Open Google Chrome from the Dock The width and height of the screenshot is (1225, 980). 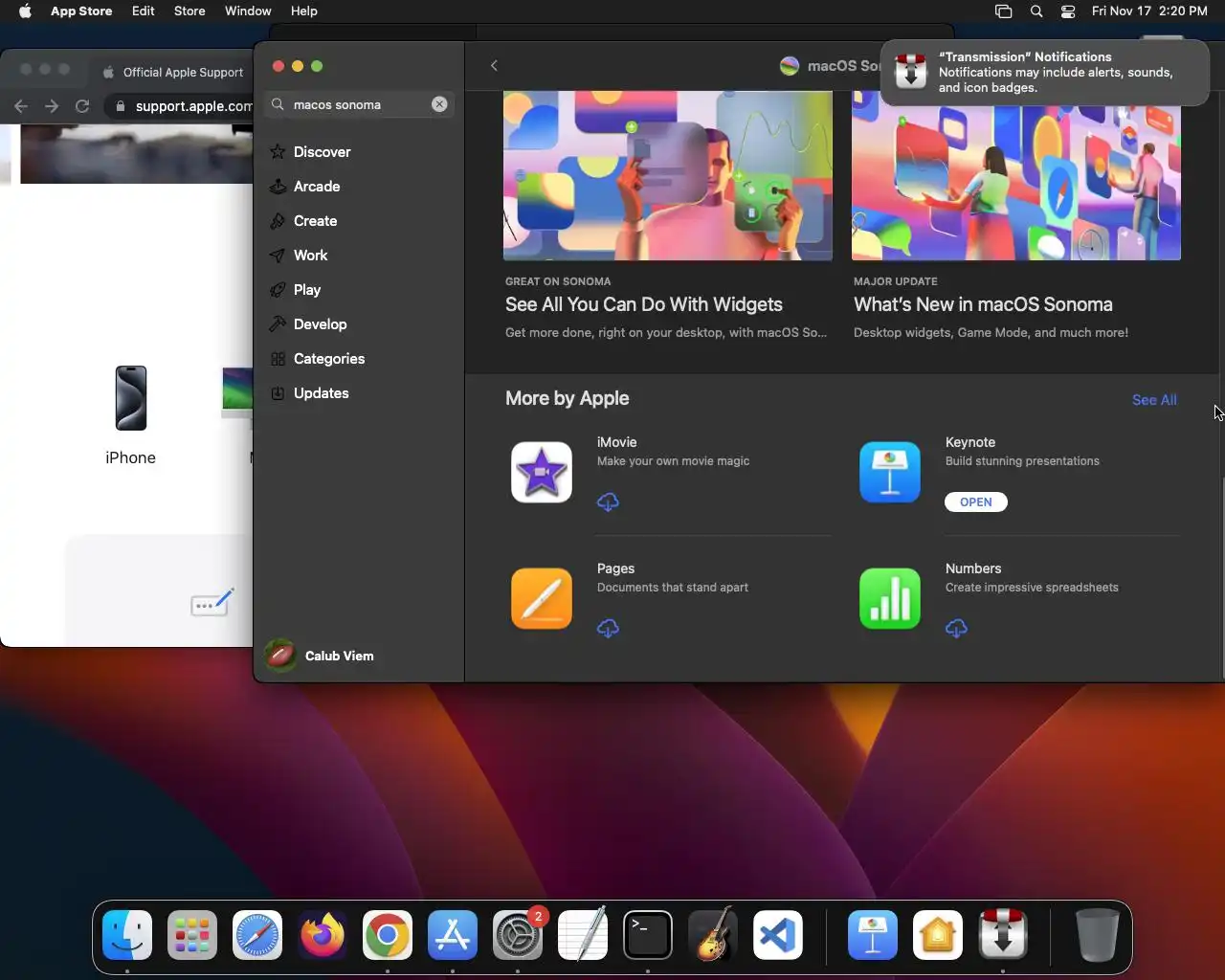(388, 935)
